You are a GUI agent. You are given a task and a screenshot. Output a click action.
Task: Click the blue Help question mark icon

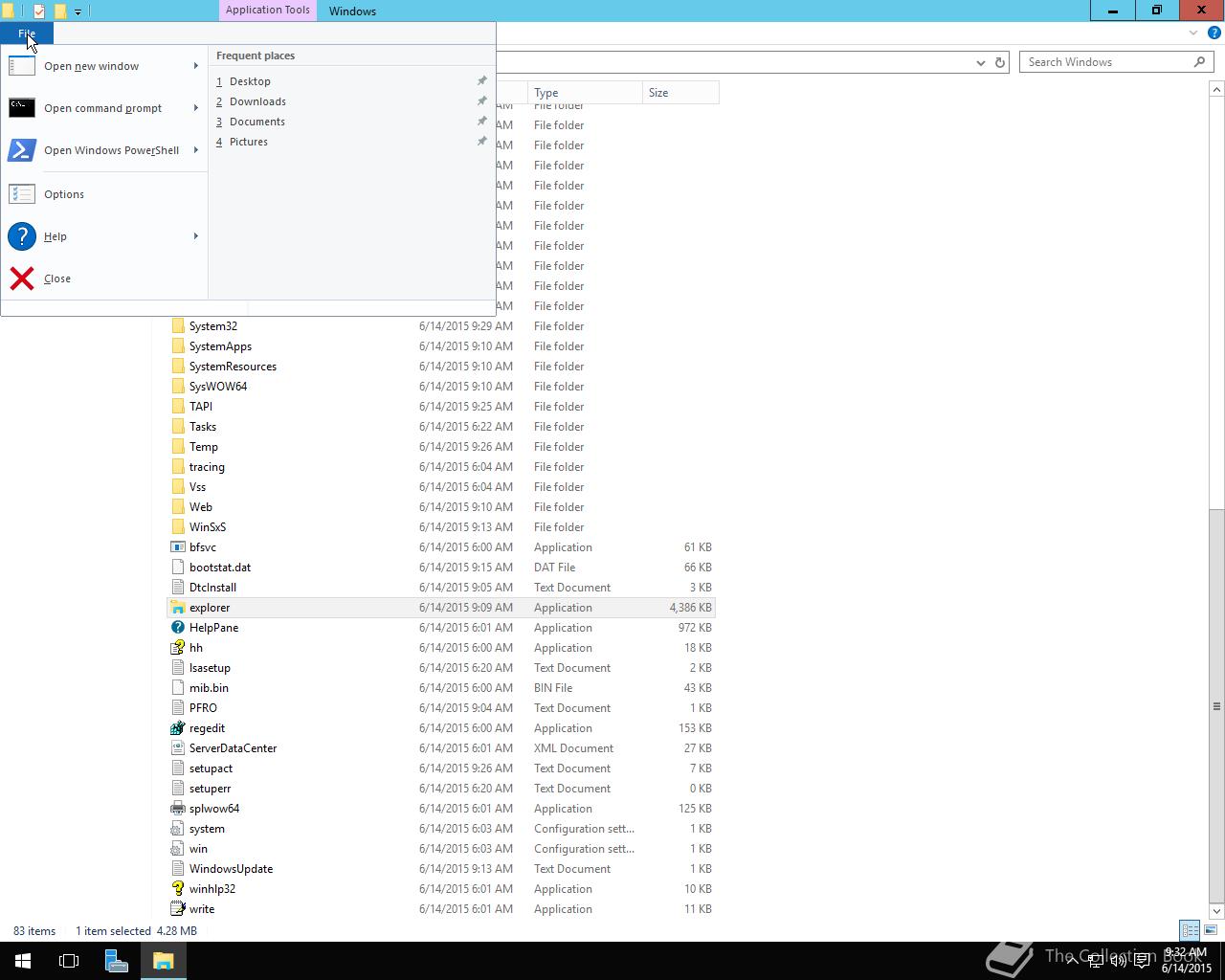(x=1214, y=33)
